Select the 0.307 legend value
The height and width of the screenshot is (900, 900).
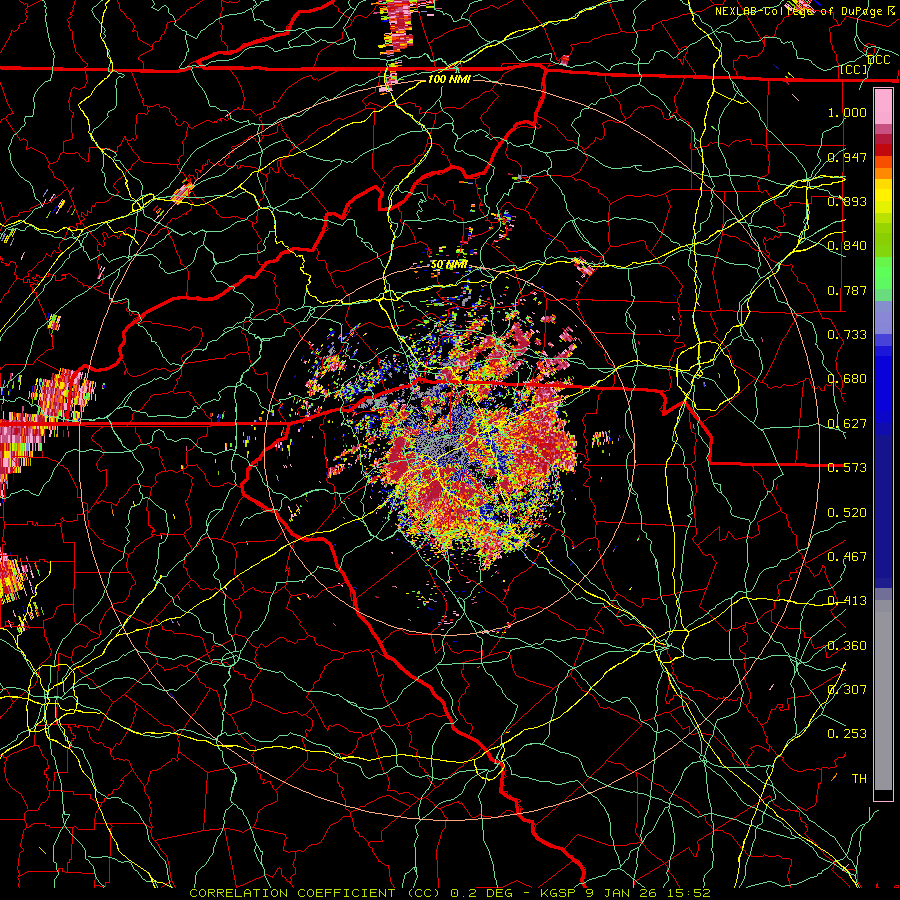point(847,689)
